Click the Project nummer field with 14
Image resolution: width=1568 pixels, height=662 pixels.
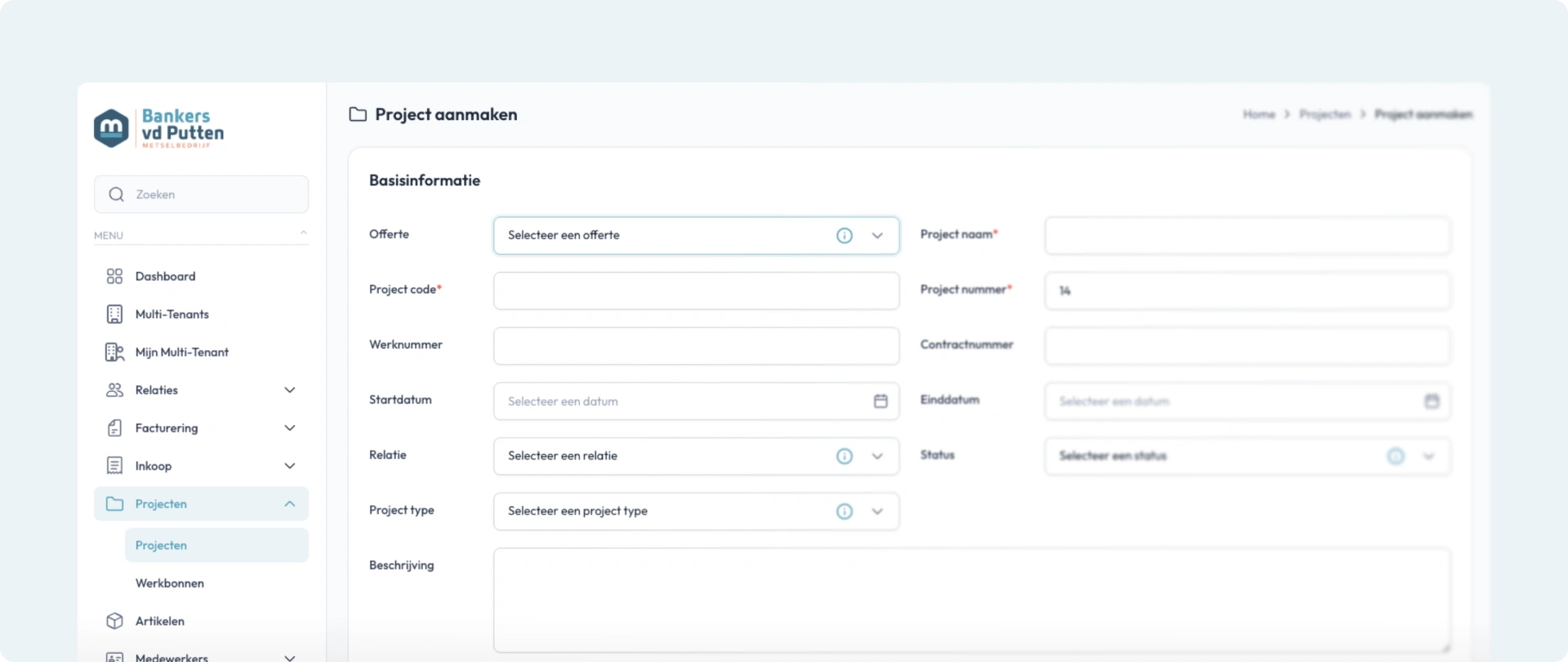(x=1247, y=291)
